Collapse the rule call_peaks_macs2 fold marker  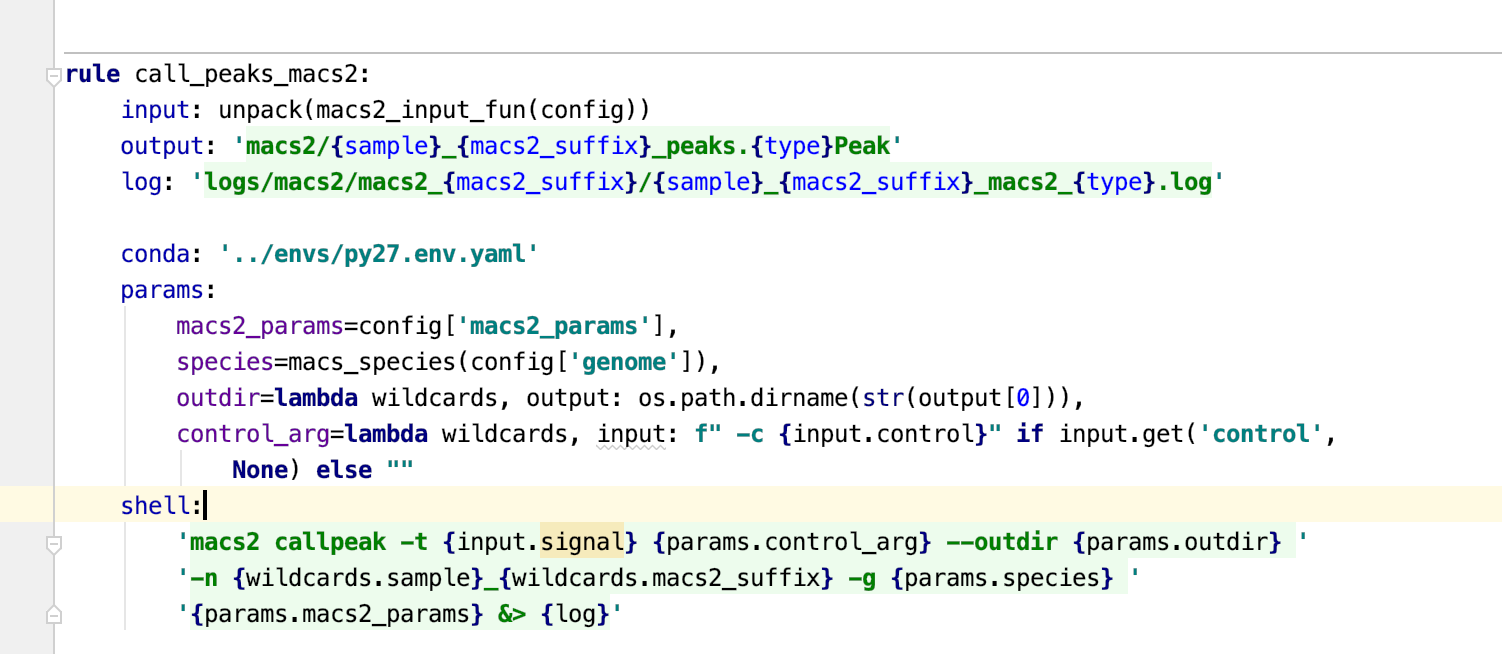[x=54, y=76]
